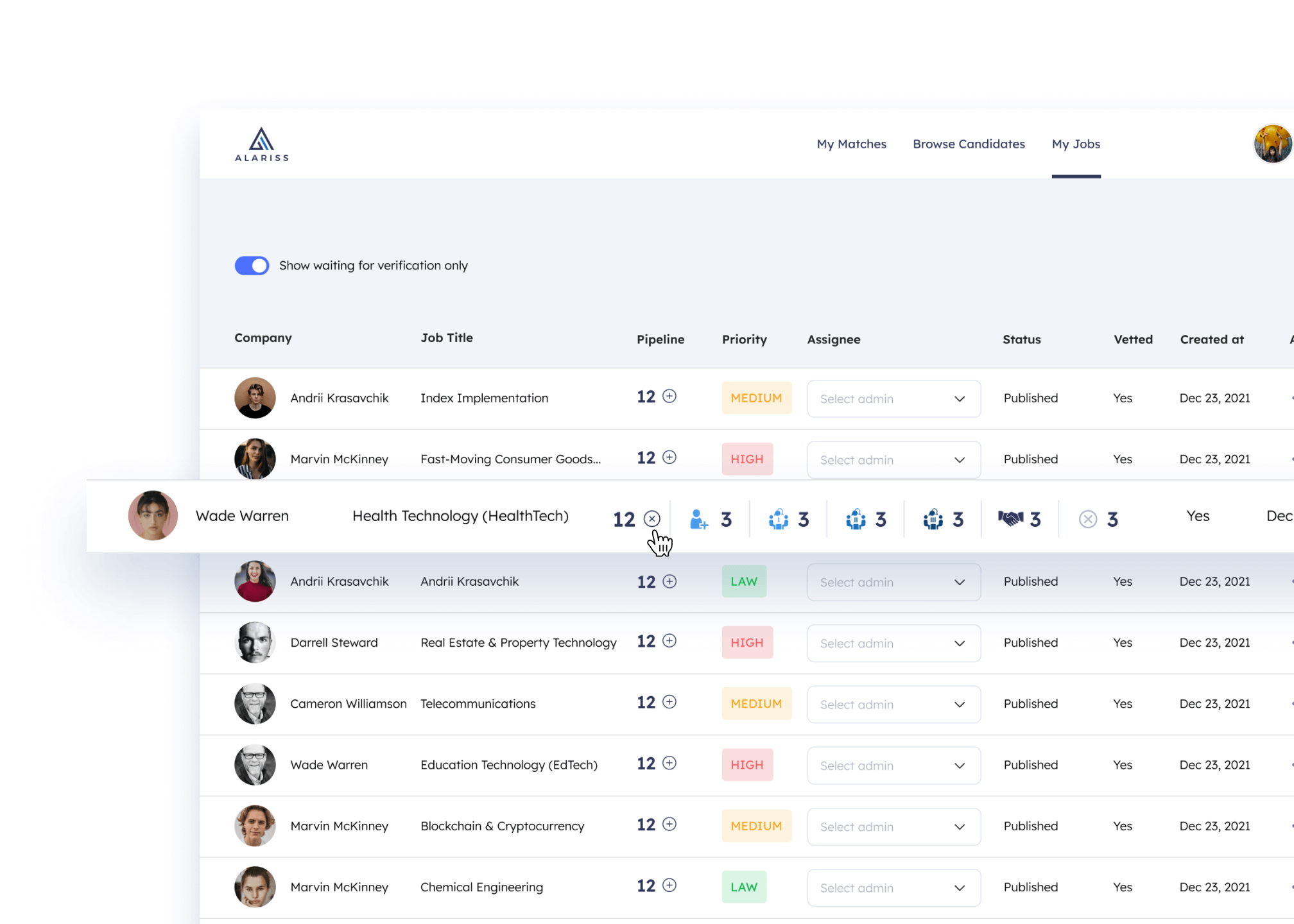Click job title Health Technology (HealthTech)
The width and height of the screenshot is (1294, 924).
(x=460, y=516)
